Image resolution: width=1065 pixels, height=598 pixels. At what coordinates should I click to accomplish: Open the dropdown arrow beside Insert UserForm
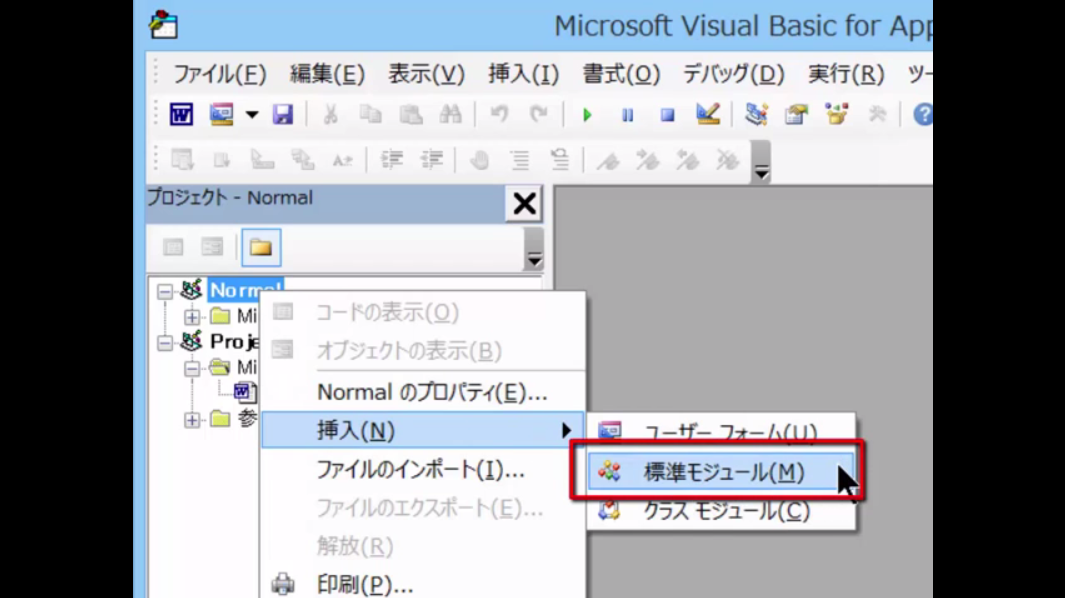pos(252,115)
